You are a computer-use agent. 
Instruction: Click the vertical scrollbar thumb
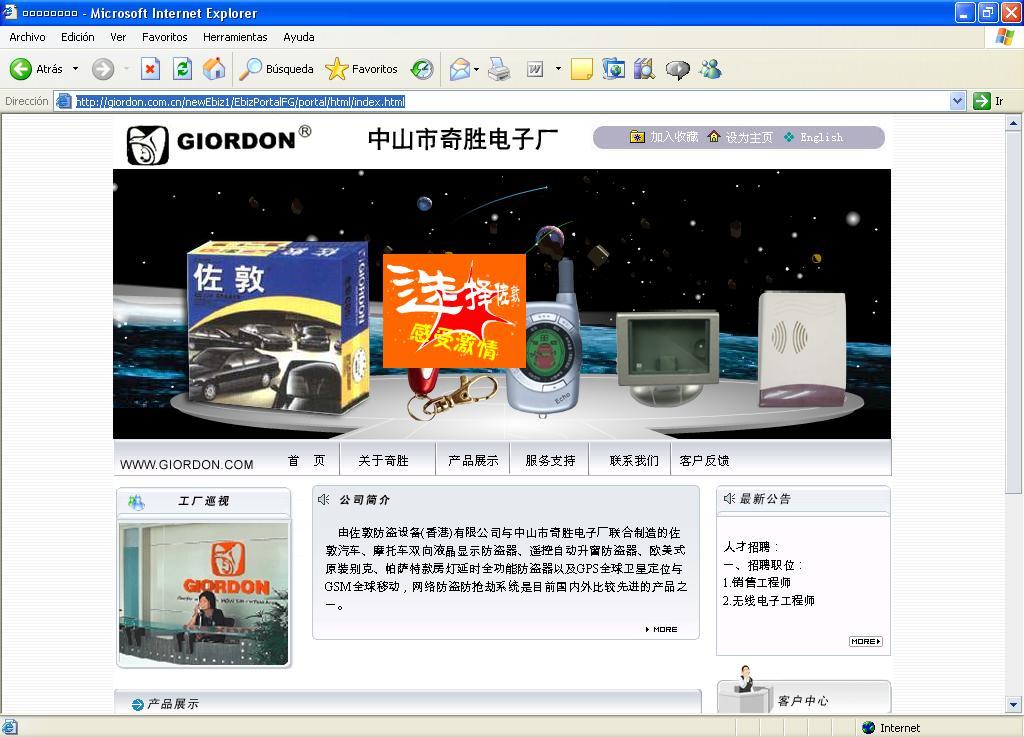click(x=1014, y=312)
